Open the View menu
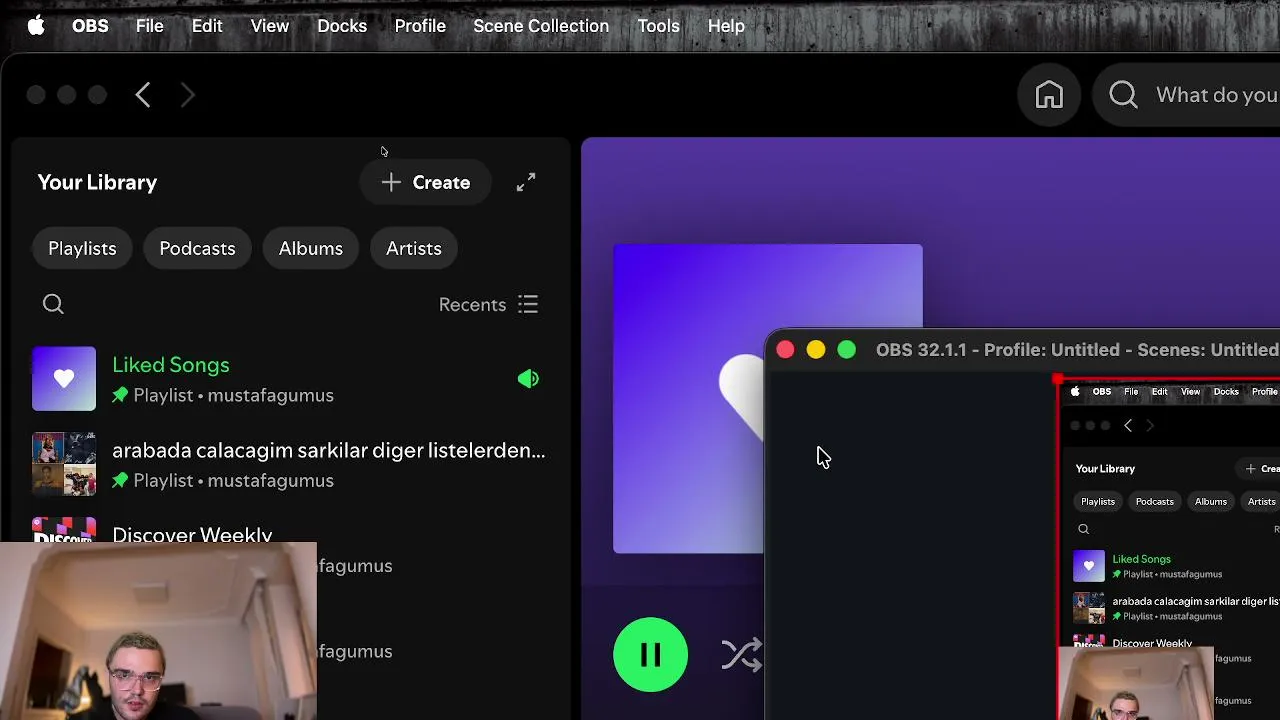Screen dimensions: 1280x720 [x=270, y=26]
